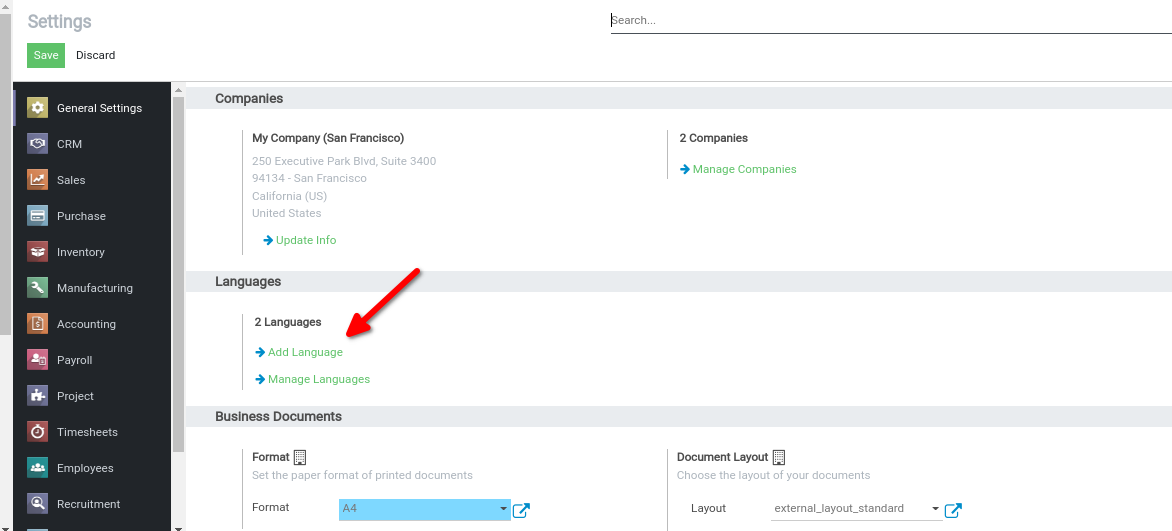Discard the settings changes
Image resolution: width=1172 pixels, height=531 pixels.
coord(96,56)
